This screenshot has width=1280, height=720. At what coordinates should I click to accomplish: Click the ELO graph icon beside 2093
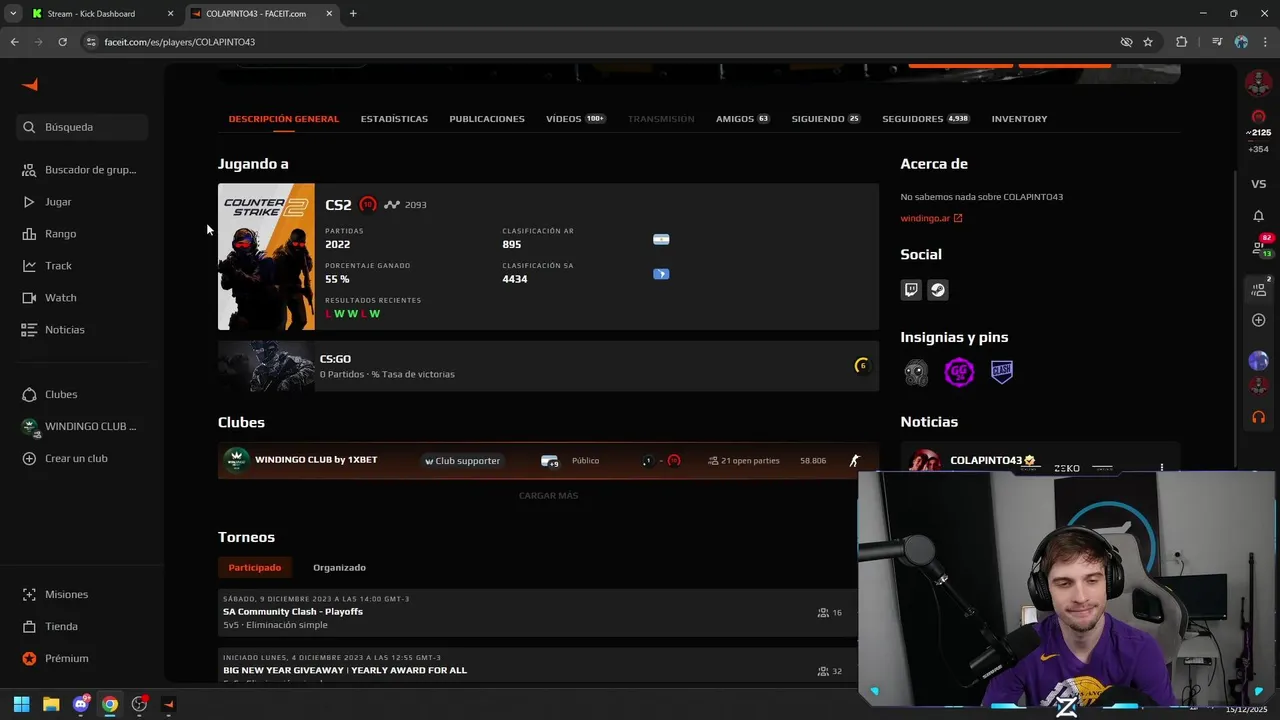392,205
